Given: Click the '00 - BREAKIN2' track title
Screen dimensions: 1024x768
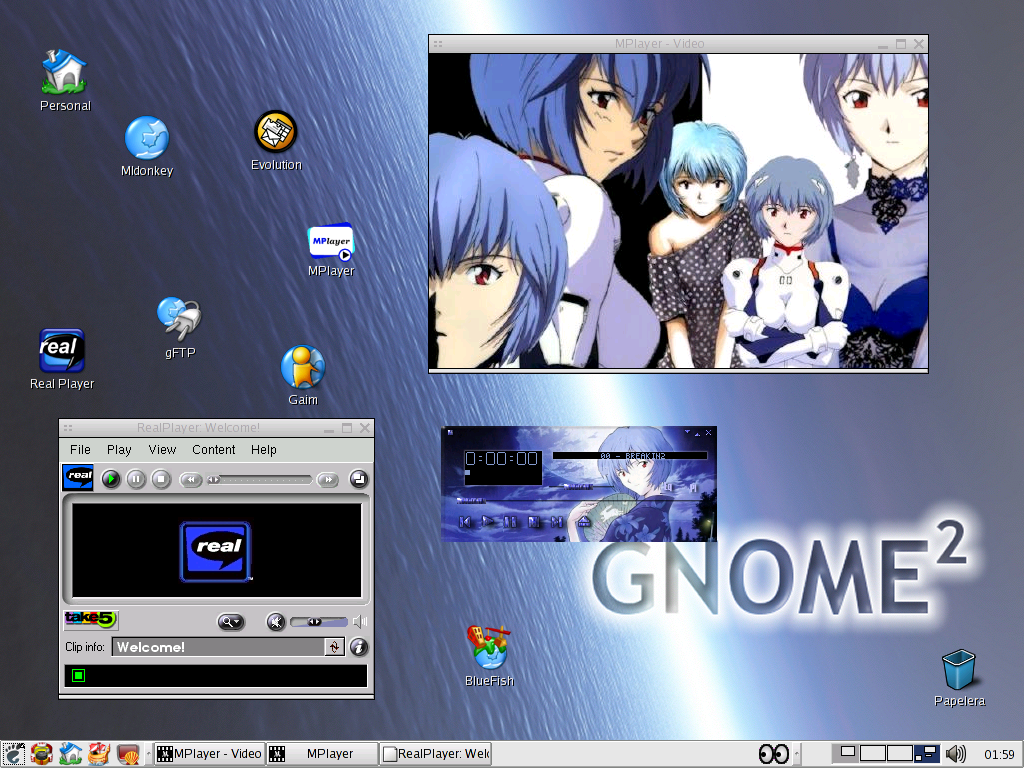Looking at the screenshot, I should [633, 456].
